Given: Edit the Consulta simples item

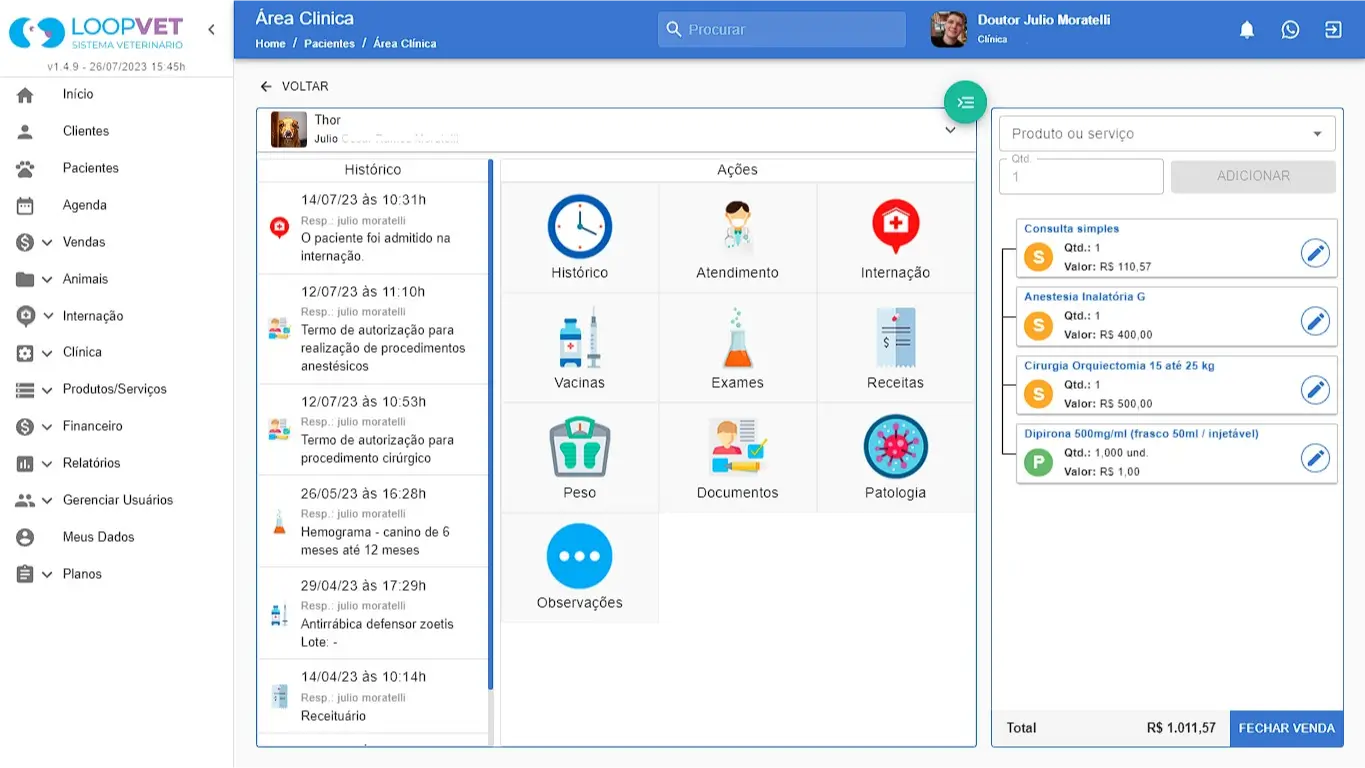Looking at the screenshot, I should (x=1315, y=254).
